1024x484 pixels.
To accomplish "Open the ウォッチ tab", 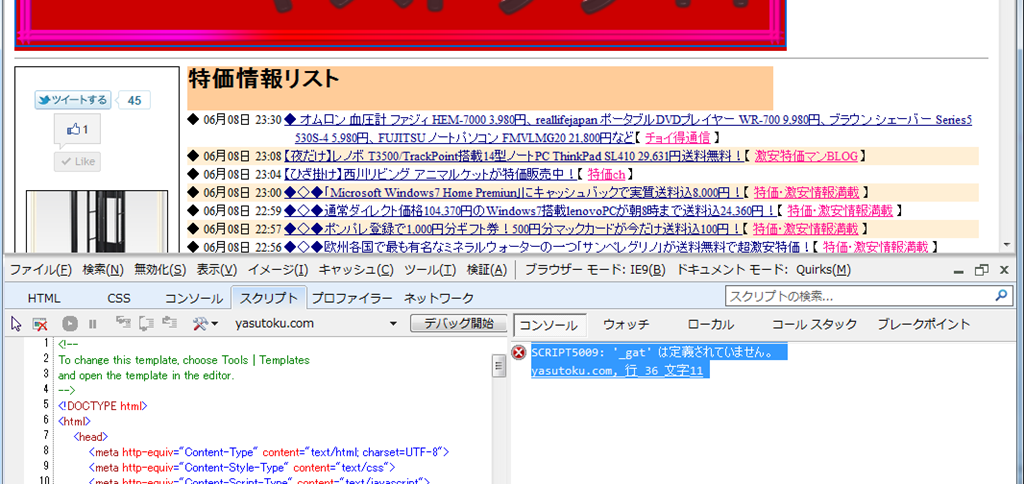I will point(626,325).
